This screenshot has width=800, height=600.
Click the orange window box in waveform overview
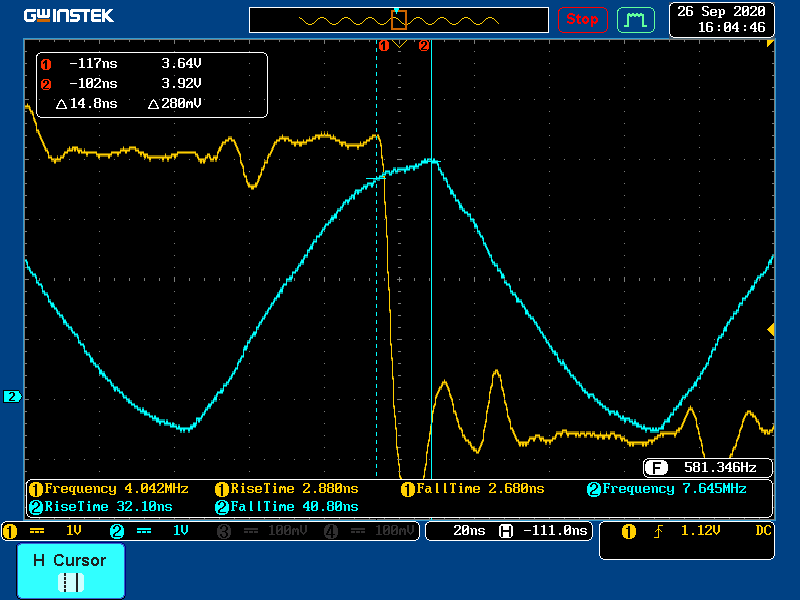[399, 20]
